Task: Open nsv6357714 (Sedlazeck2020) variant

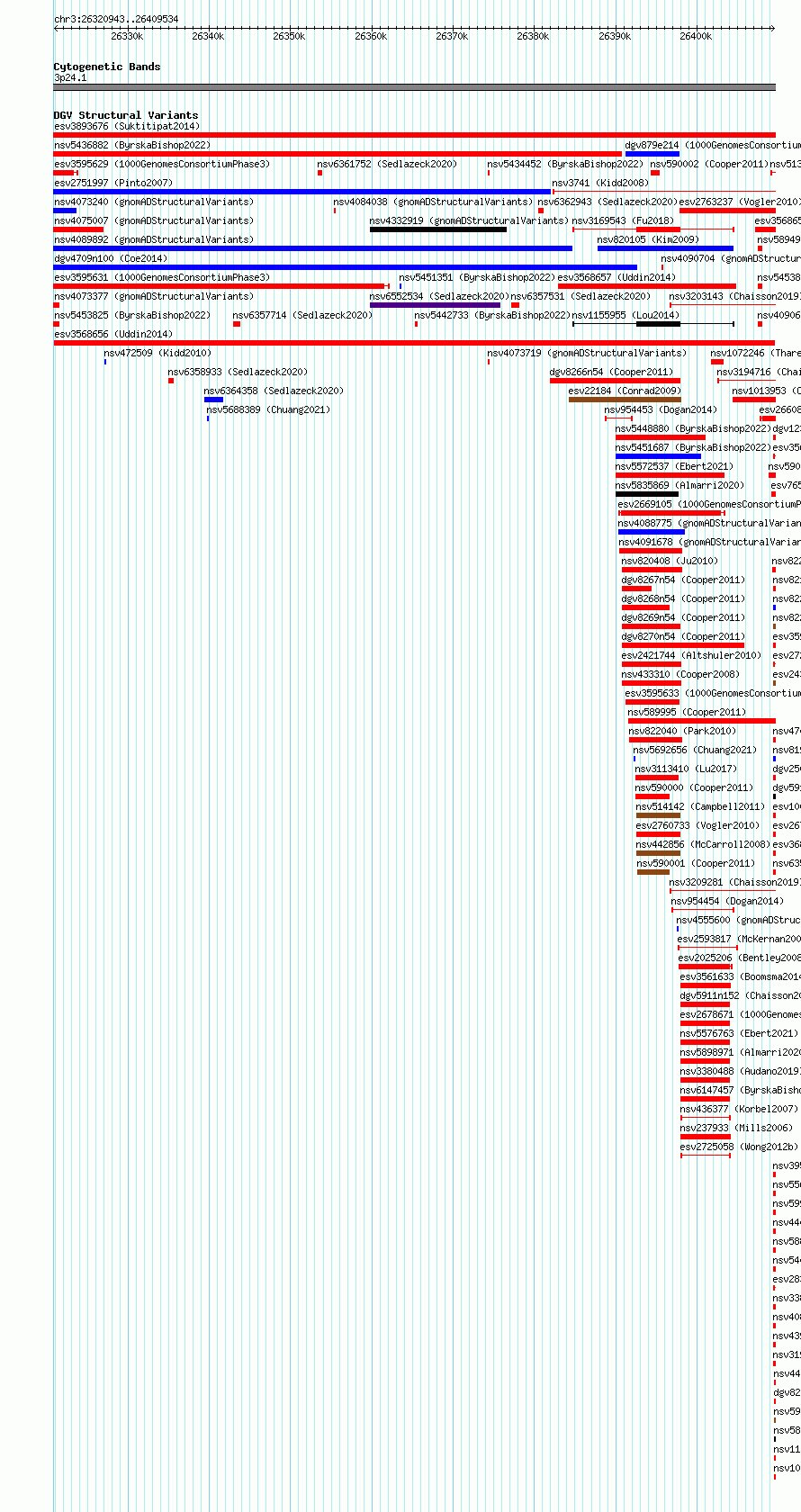Action: (302, 316)
